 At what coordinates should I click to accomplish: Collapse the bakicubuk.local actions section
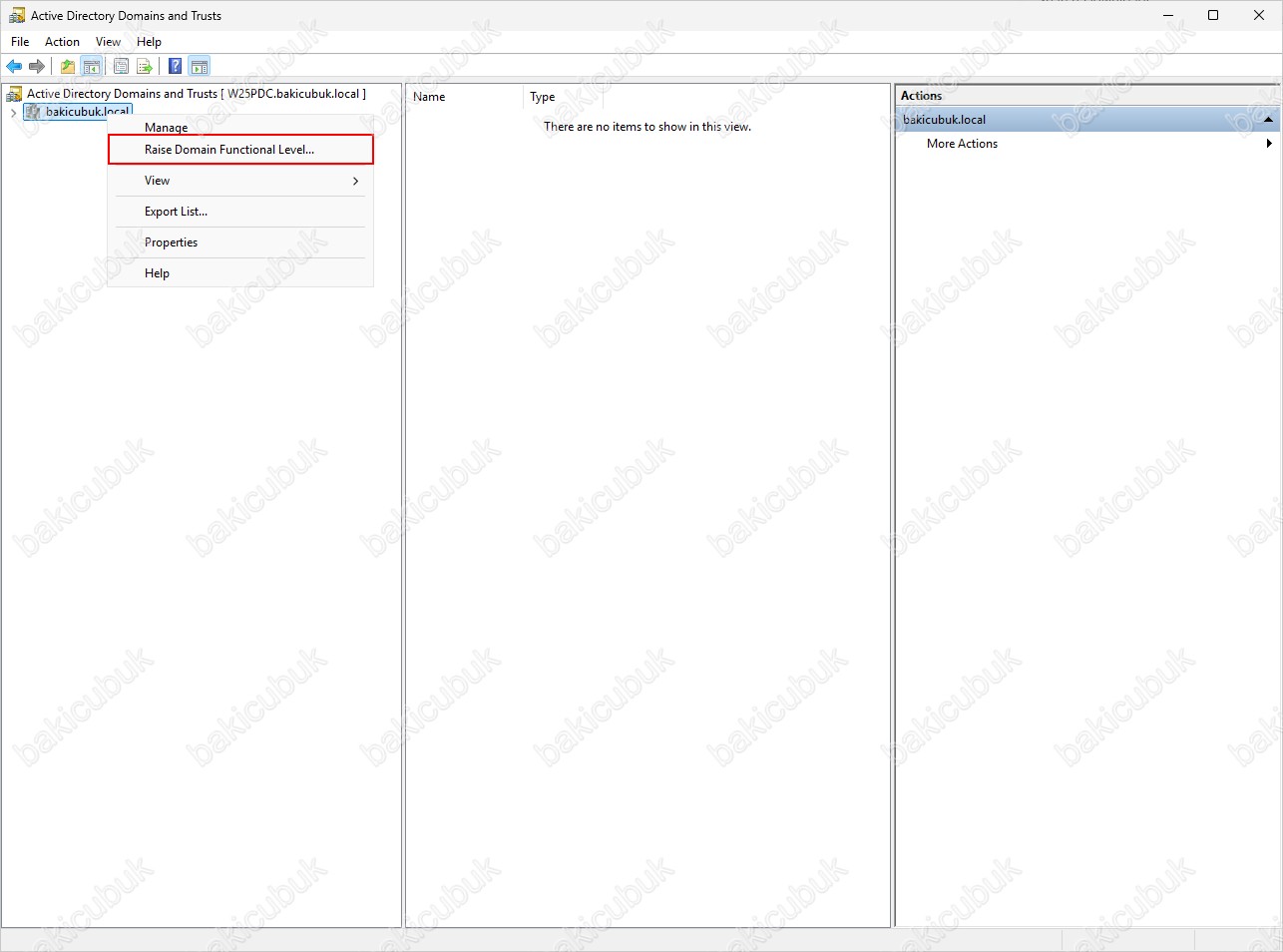pos(1268,120)
